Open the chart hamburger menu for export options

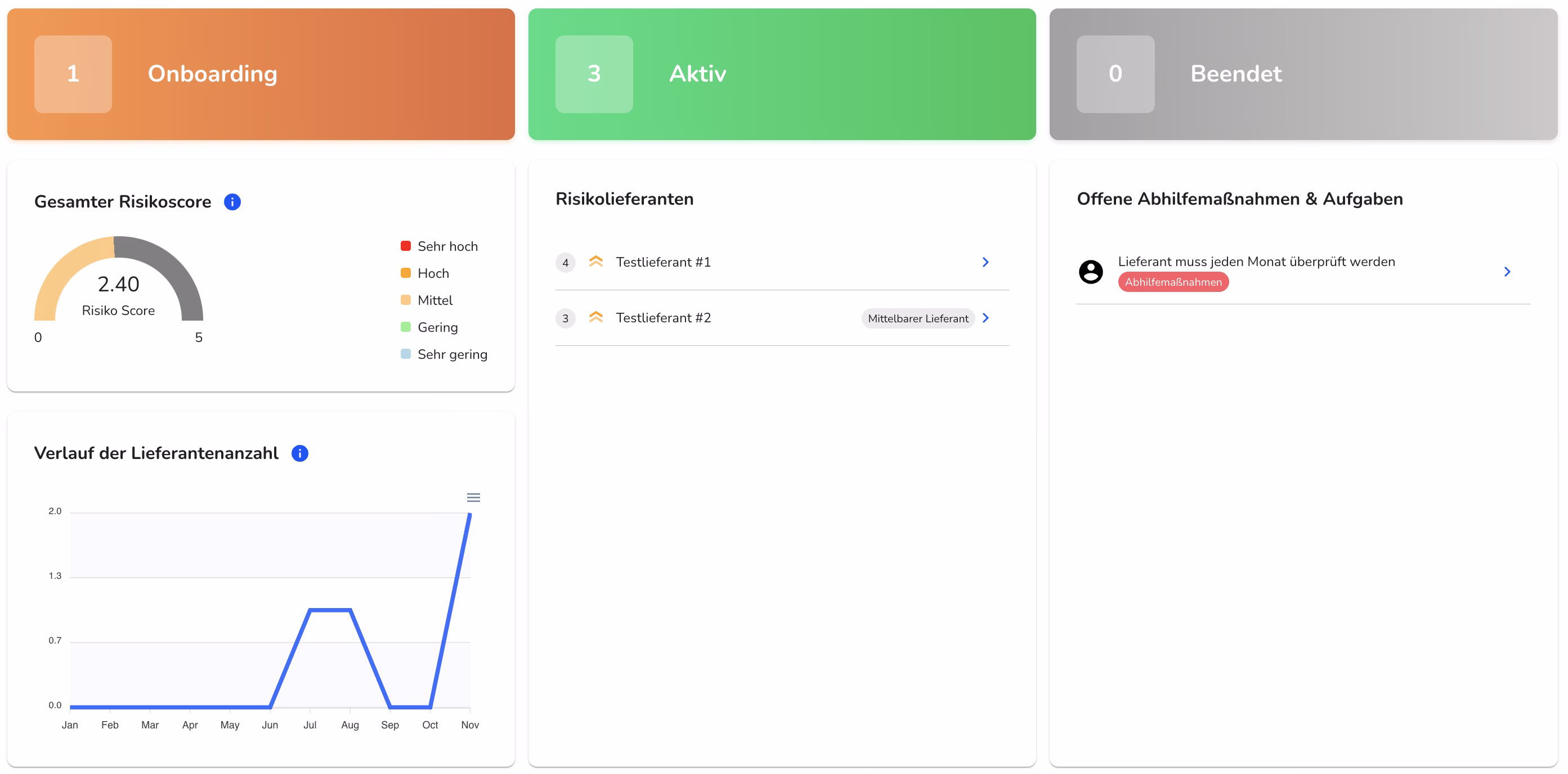pyautogui.click(x=474, y=497)
